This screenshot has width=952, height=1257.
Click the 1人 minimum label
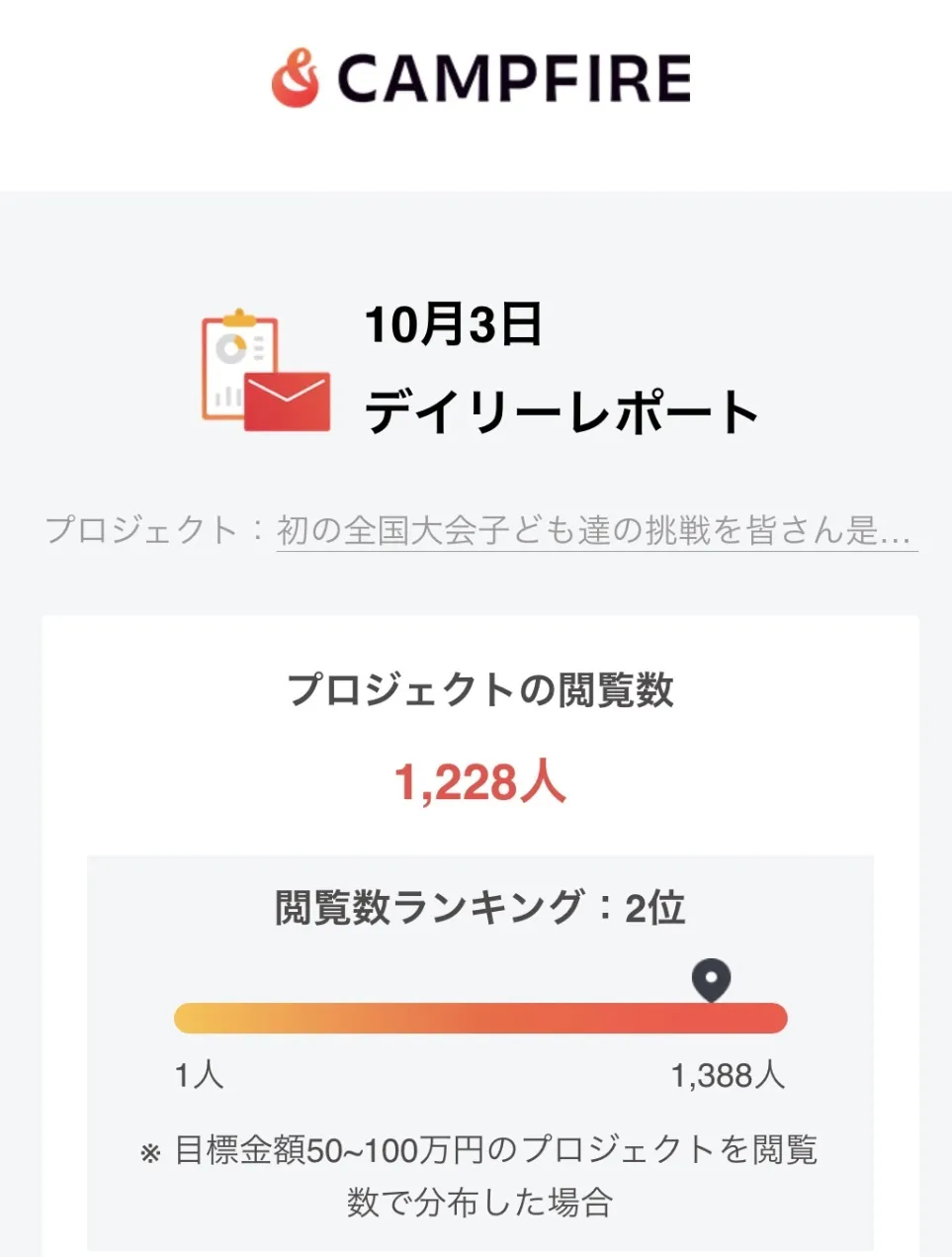(199, 1075)
